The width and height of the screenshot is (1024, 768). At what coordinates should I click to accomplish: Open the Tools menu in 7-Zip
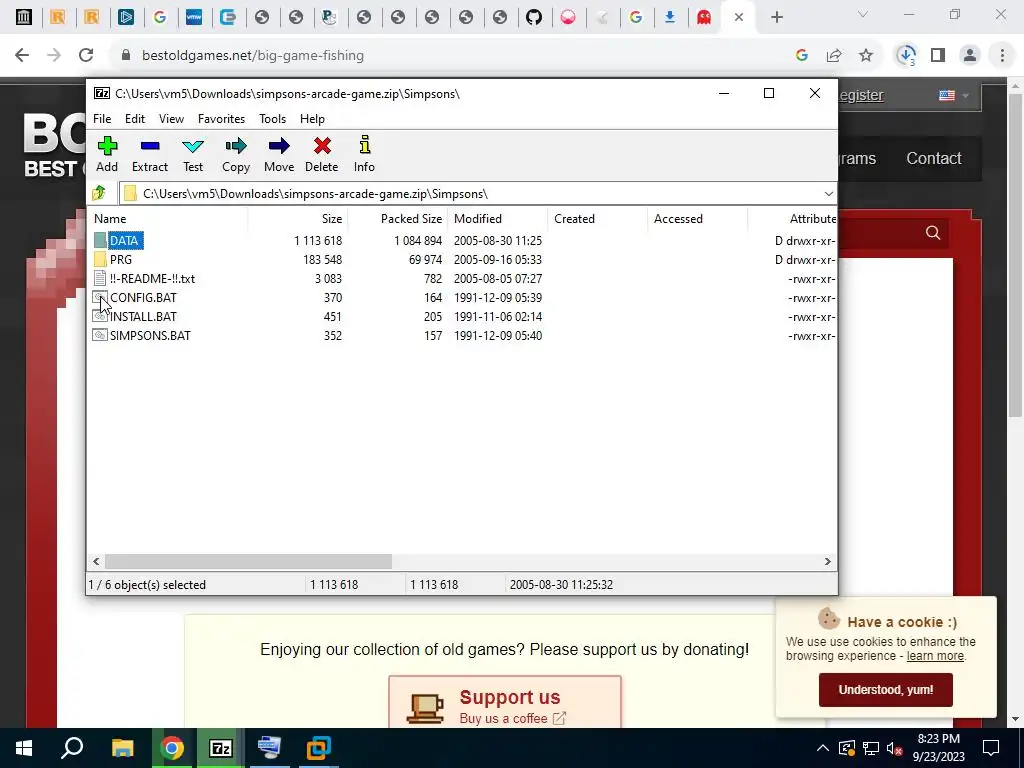coord(272,119)
